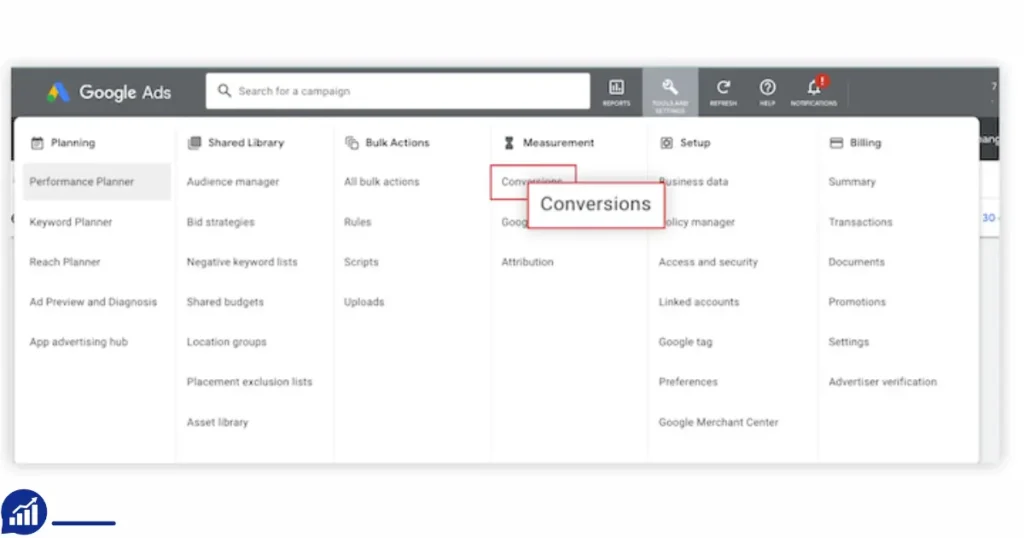Click the Setup icon
Viewport: 1024px width, 538px height.
coord(666,143)
